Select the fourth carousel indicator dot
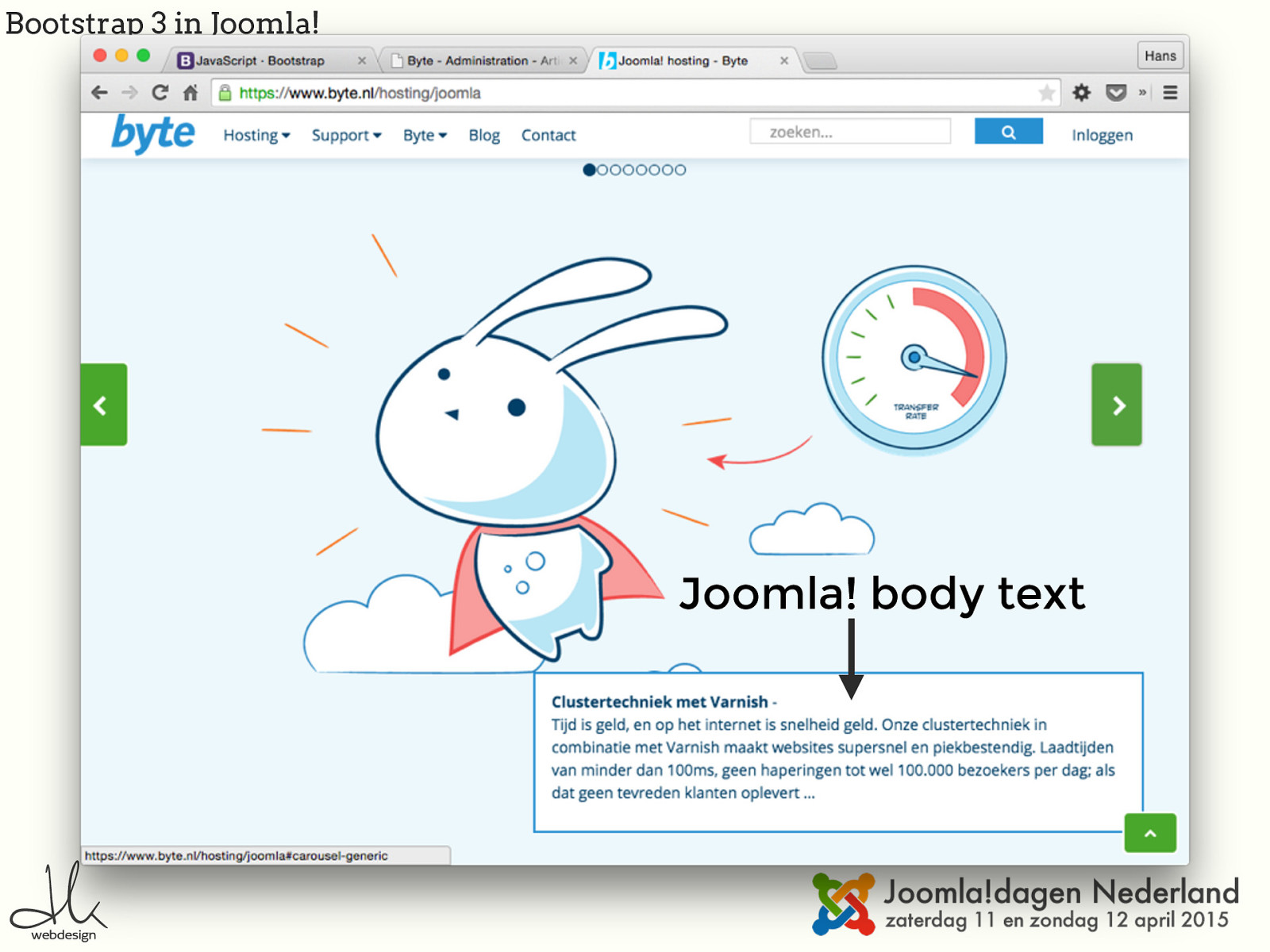 (x=628, y=170)
